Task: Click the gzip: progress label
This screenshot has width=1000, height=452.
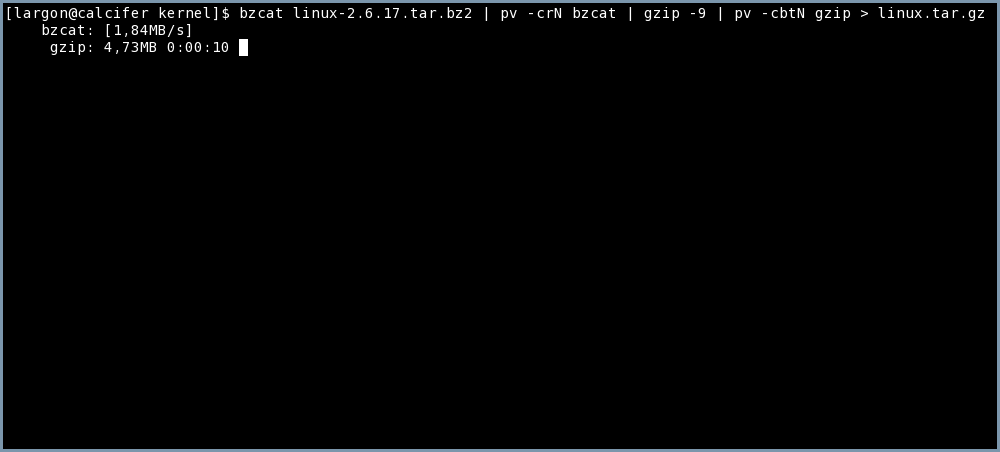Action: point(72,47)
